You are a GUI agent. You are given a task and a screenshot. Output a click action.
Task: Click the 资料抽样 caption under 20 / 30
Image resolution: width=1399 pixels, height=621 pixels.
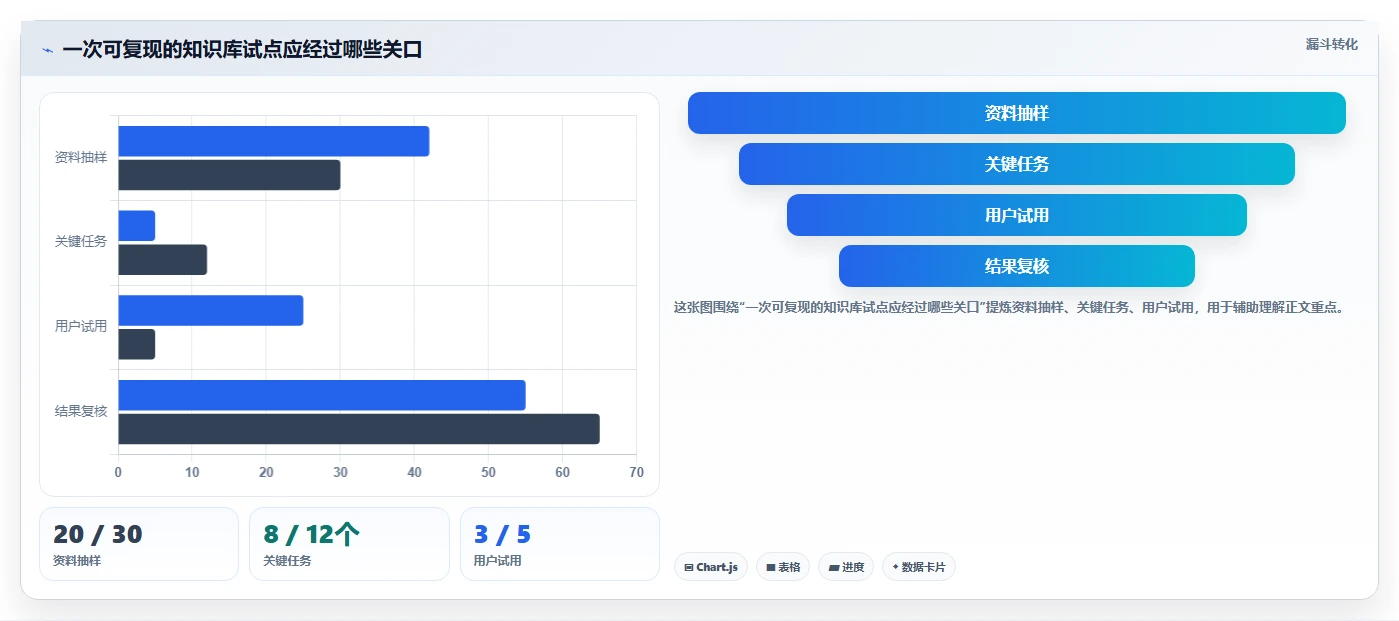[77, 561]
